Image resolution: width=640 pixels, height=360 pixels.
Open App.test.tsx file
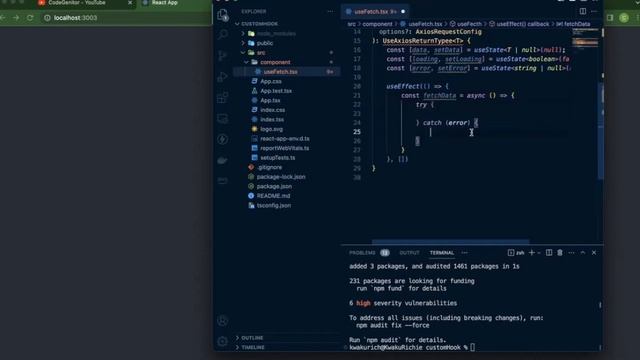[276, 91]
